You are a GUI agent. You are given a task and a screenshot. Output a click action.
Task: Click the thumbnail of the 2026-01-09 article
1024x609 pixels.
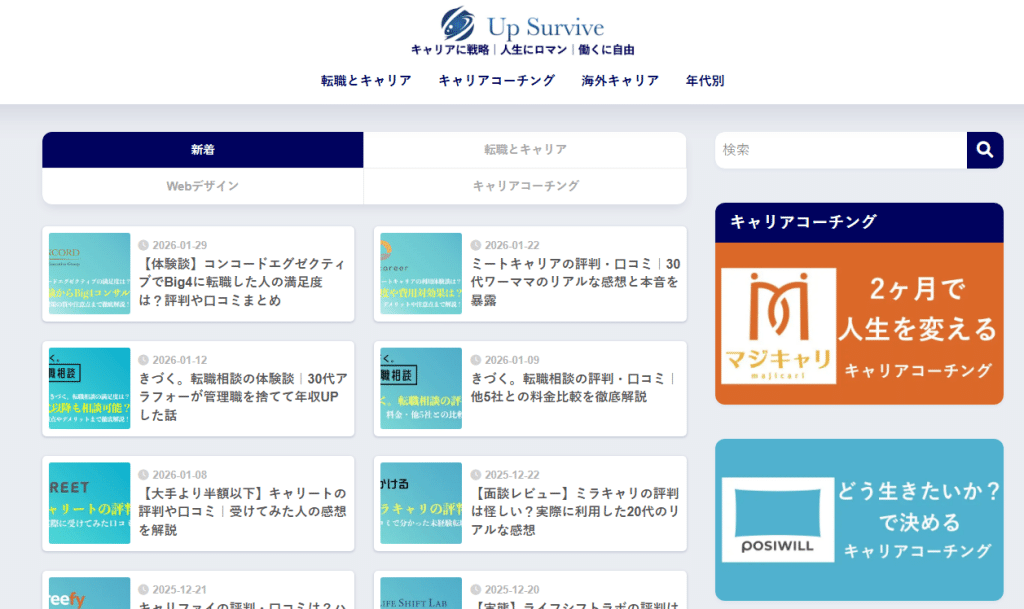click(421, 388)
